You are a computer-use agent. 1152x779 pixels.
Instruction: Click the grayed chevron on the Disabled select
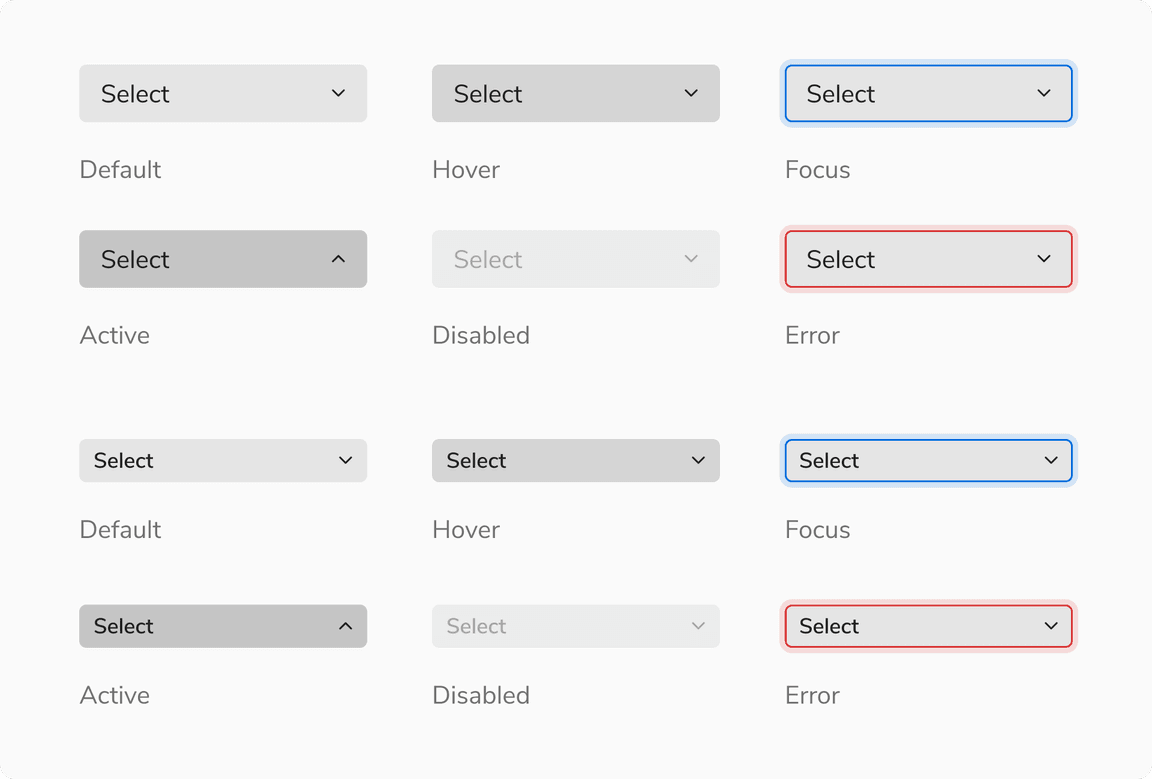tap(690, 259)
